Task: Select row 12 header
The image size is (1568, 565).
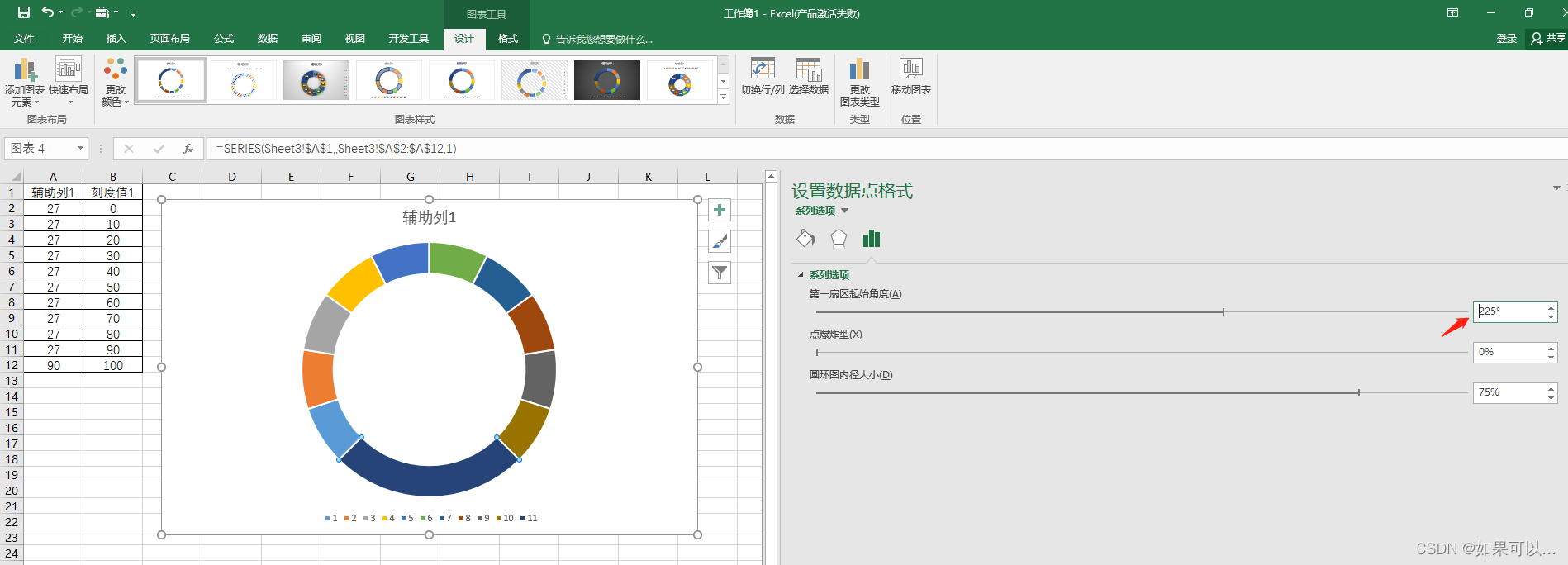Action: (x=12, y=365)
